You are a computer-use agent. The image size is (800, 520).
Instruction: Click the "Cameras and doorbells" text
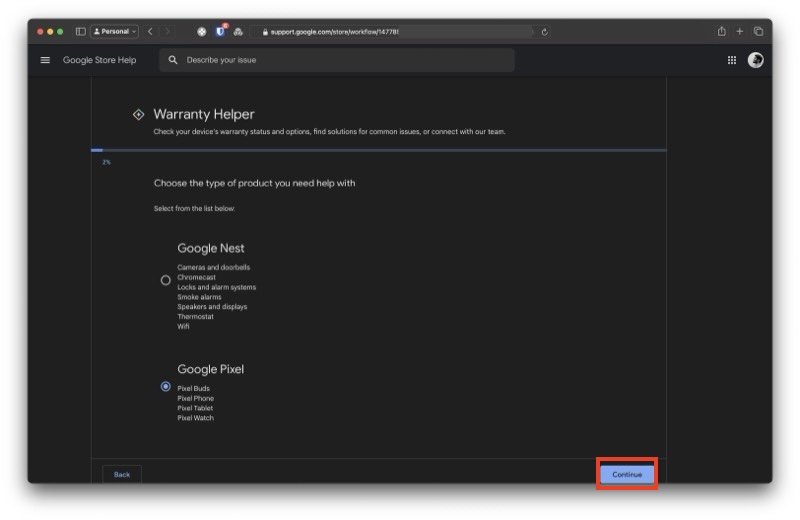(214, 267)
